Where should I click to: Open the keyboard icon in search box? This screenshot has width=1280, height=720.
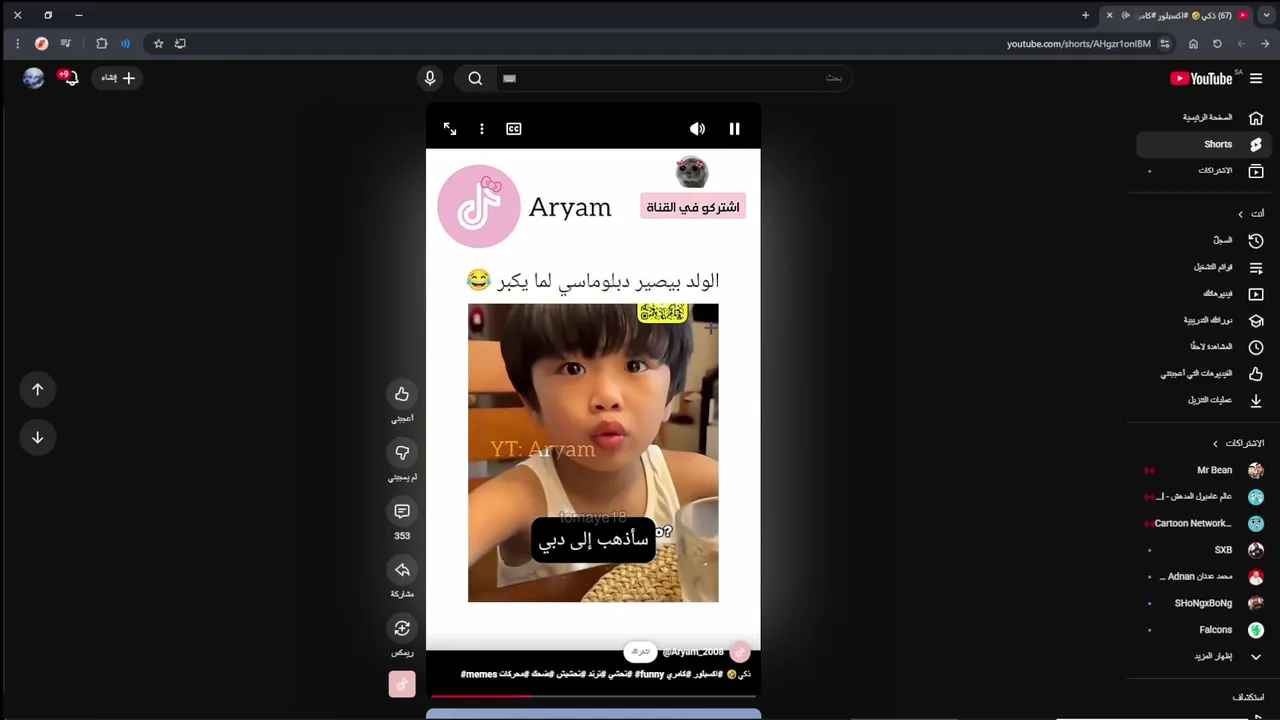point(510,78)
